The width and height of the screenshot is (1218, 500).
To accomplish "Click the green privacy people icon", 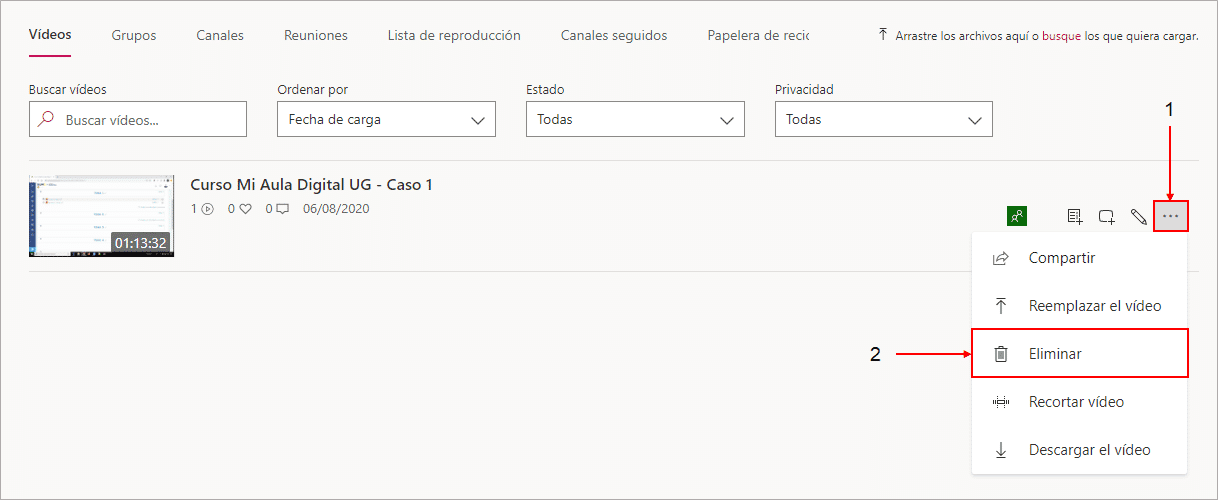I will pos(1017,215).
